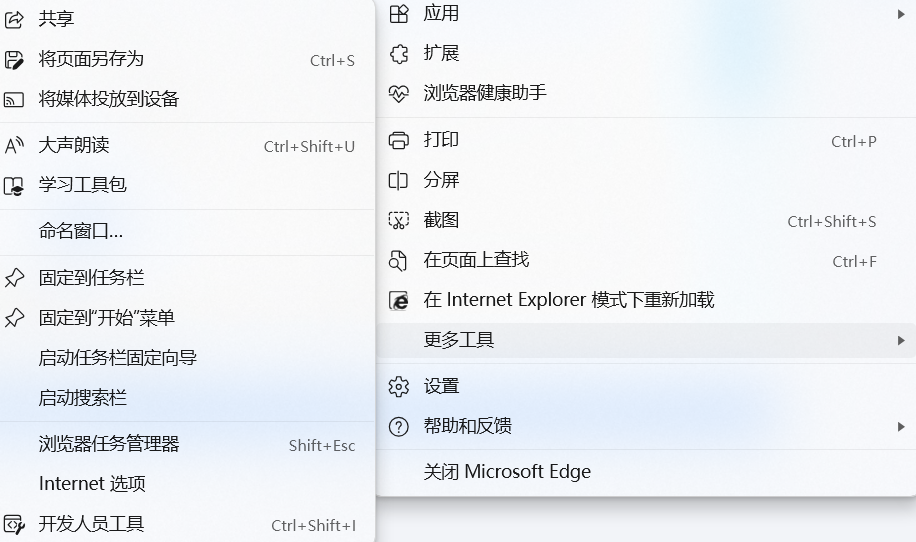Choose 打印 from the menu
Viewport: 916px width, 542px height.
click(646, 140)
